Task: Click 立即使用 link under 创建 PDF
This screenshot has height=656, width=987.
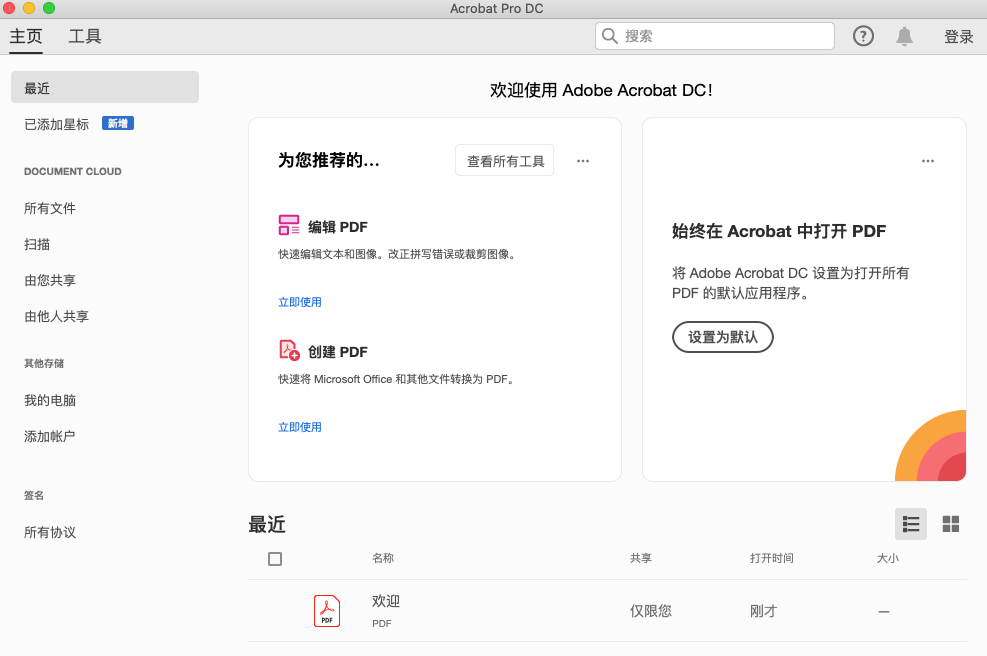Action: [300, 427]
